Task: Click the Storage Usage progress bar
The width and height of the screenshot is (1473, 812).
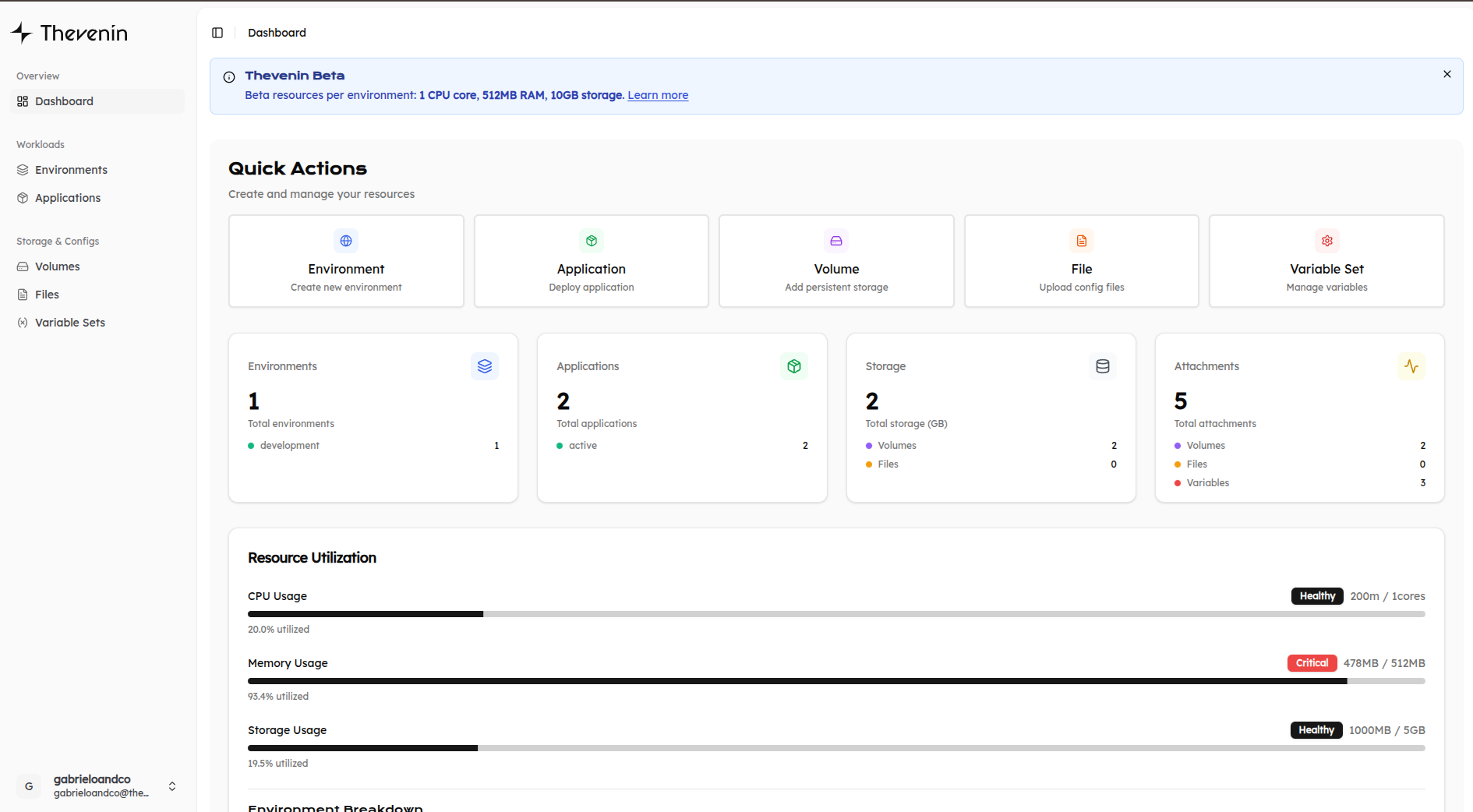Action: 836,748
